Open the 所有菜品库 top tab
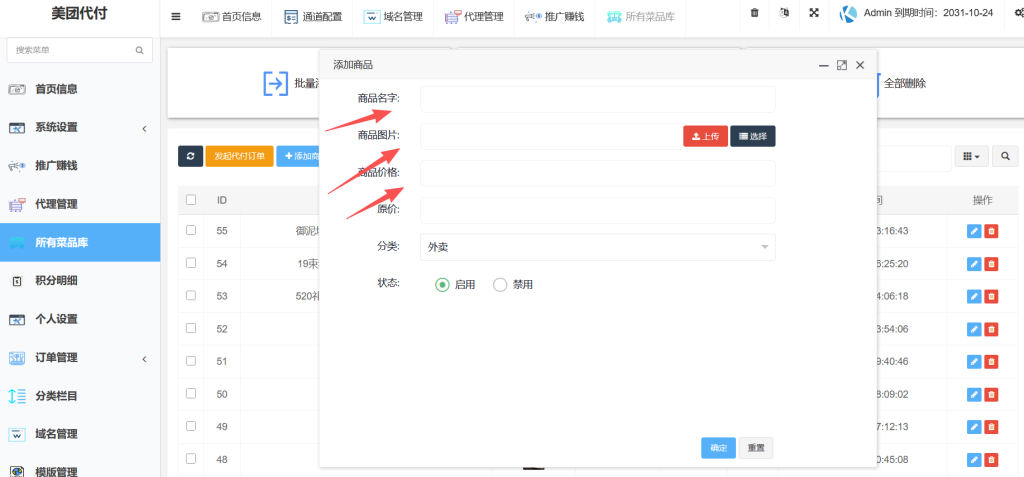The width and height of the screenshot is (1024, 477). 640,17
